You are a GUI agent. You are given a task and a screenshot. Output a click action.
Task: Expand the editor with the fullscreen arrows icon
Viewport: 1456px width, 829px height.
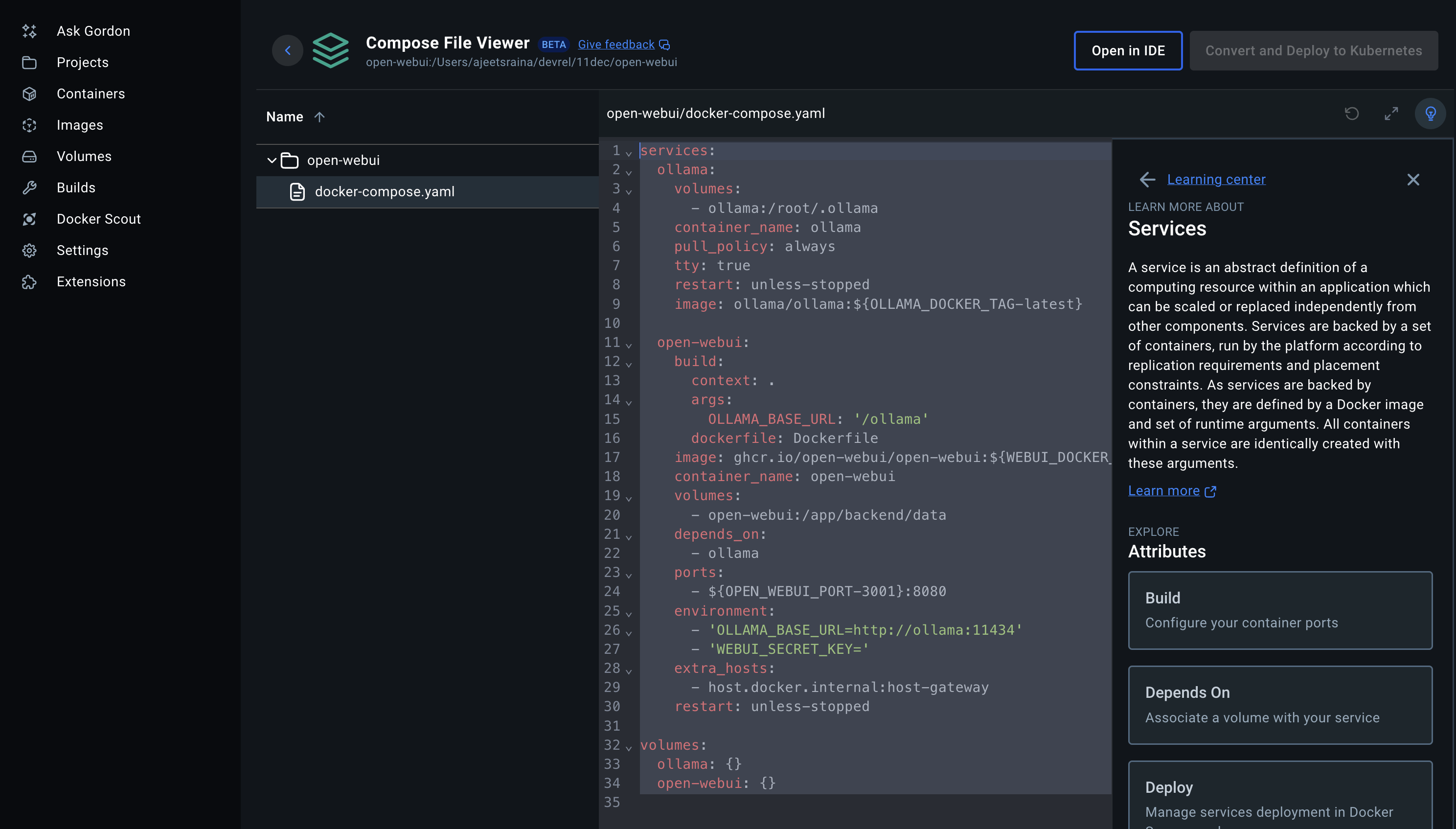[x=1391, y=114]
